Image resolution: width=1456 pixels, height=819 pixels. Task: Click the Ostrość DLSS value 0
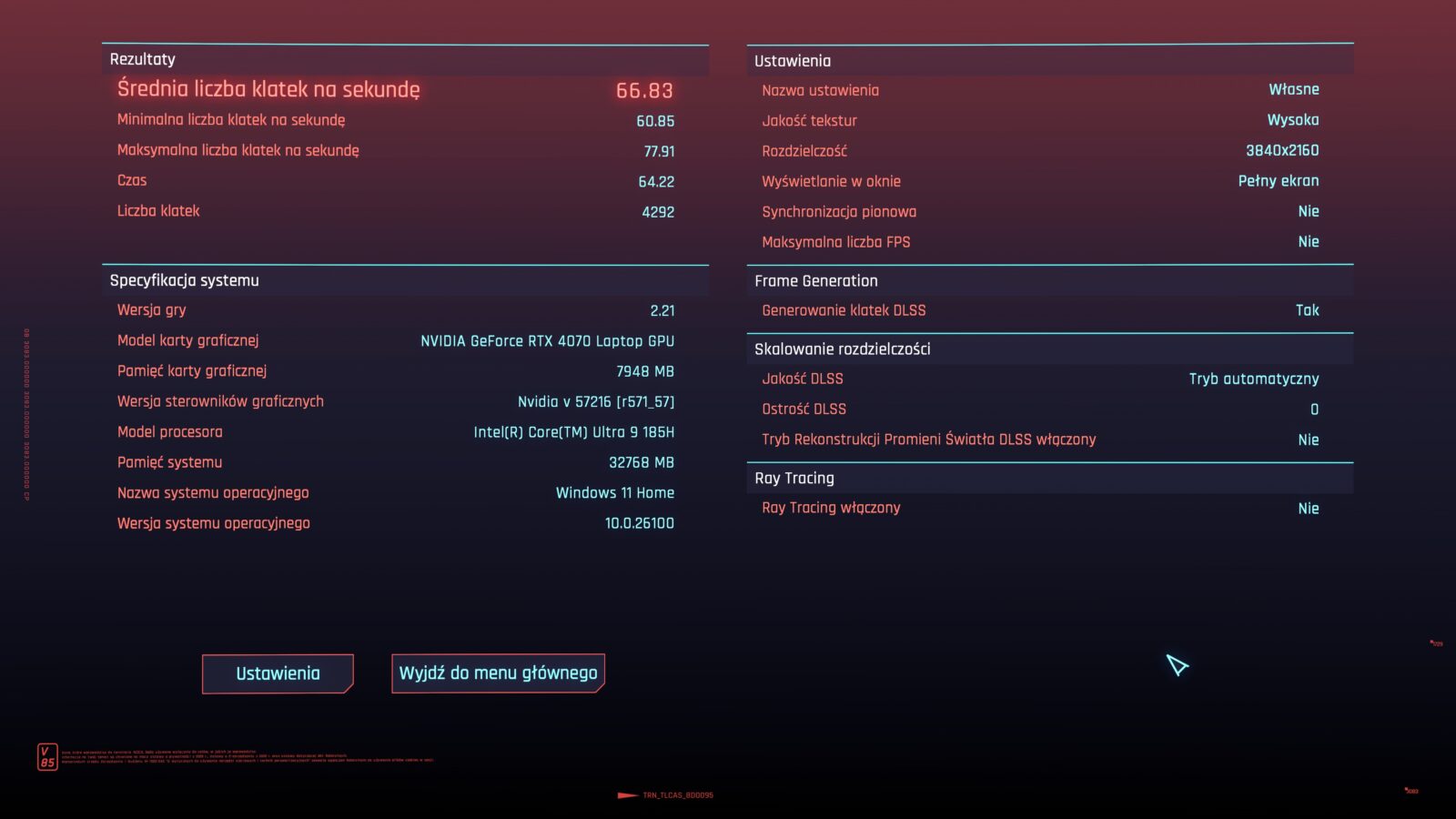(x=1313, y=409)
